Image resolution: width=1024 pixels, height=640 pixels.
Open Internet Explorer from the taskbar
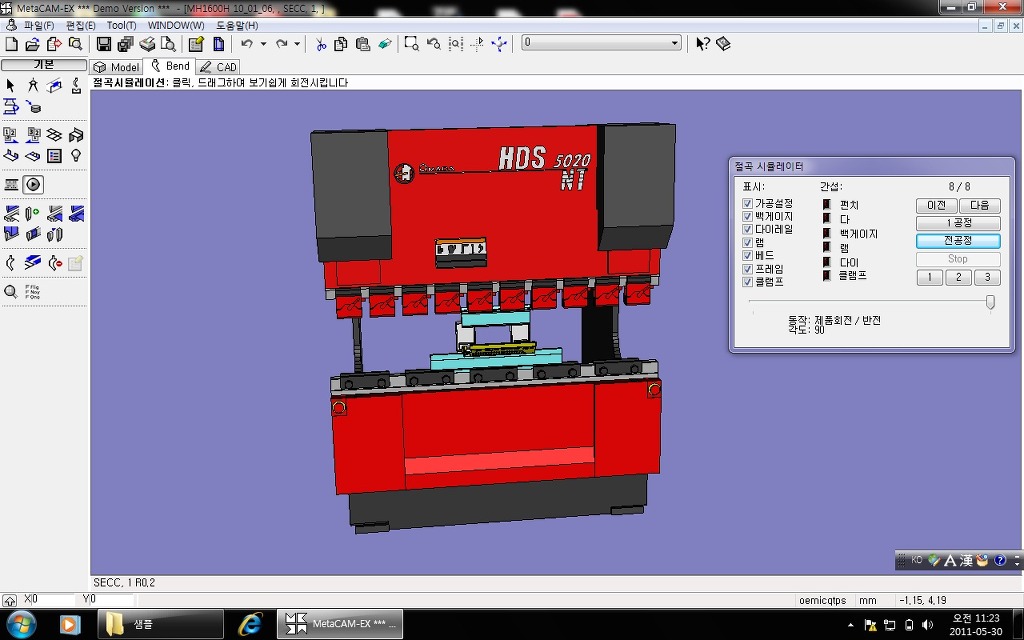click(250, 624)
